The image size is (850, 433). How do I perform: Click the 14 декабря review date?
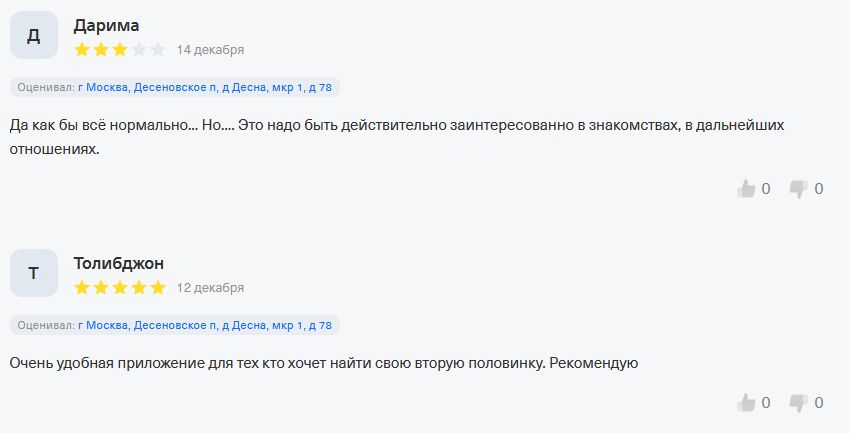point(210,49)
